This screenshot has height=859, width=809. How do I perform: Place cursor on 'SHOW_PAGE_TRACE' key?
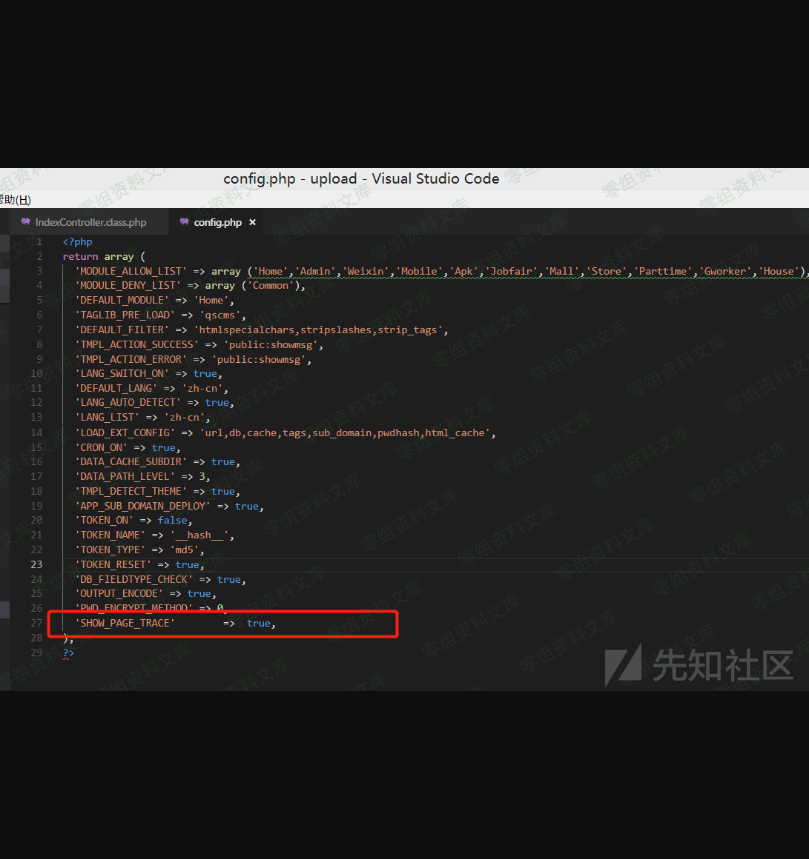tap(125, 623)
